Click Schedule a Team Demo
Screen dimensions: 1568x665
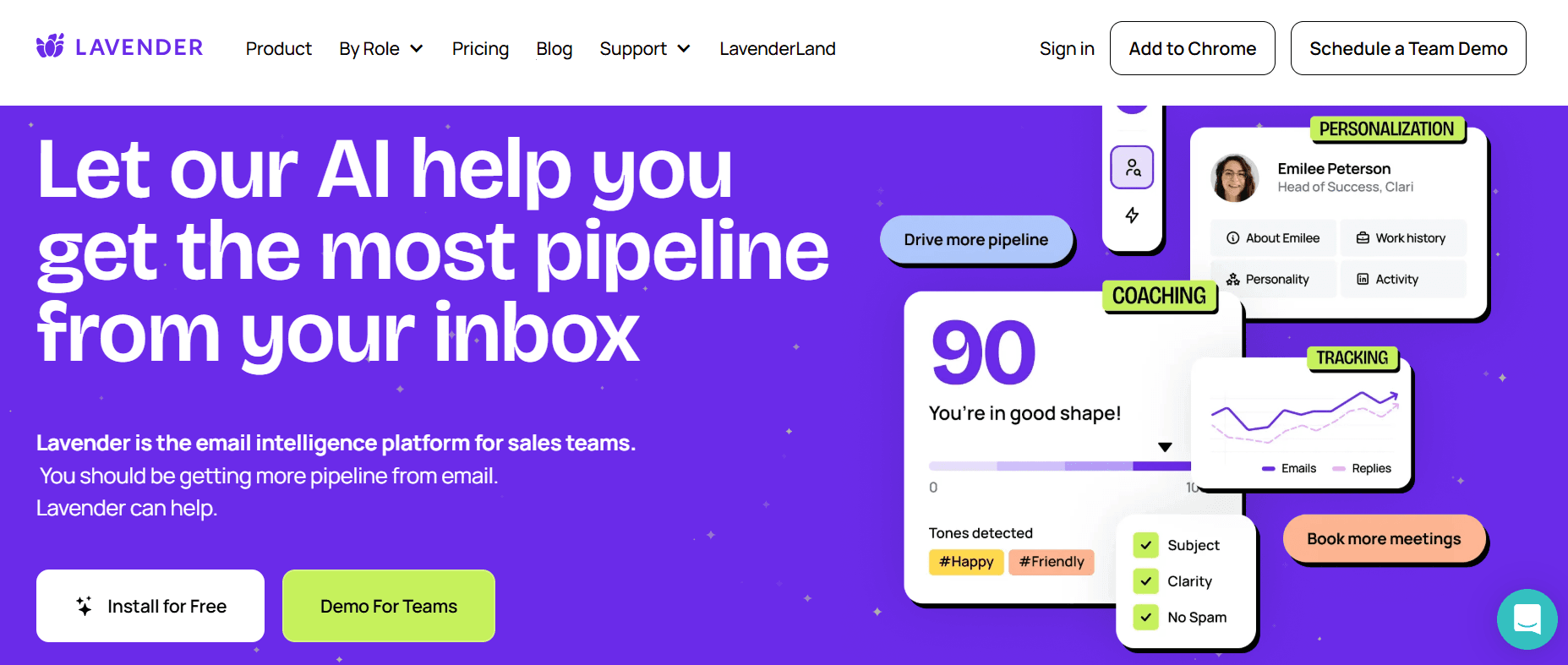tap(1407, 48)
